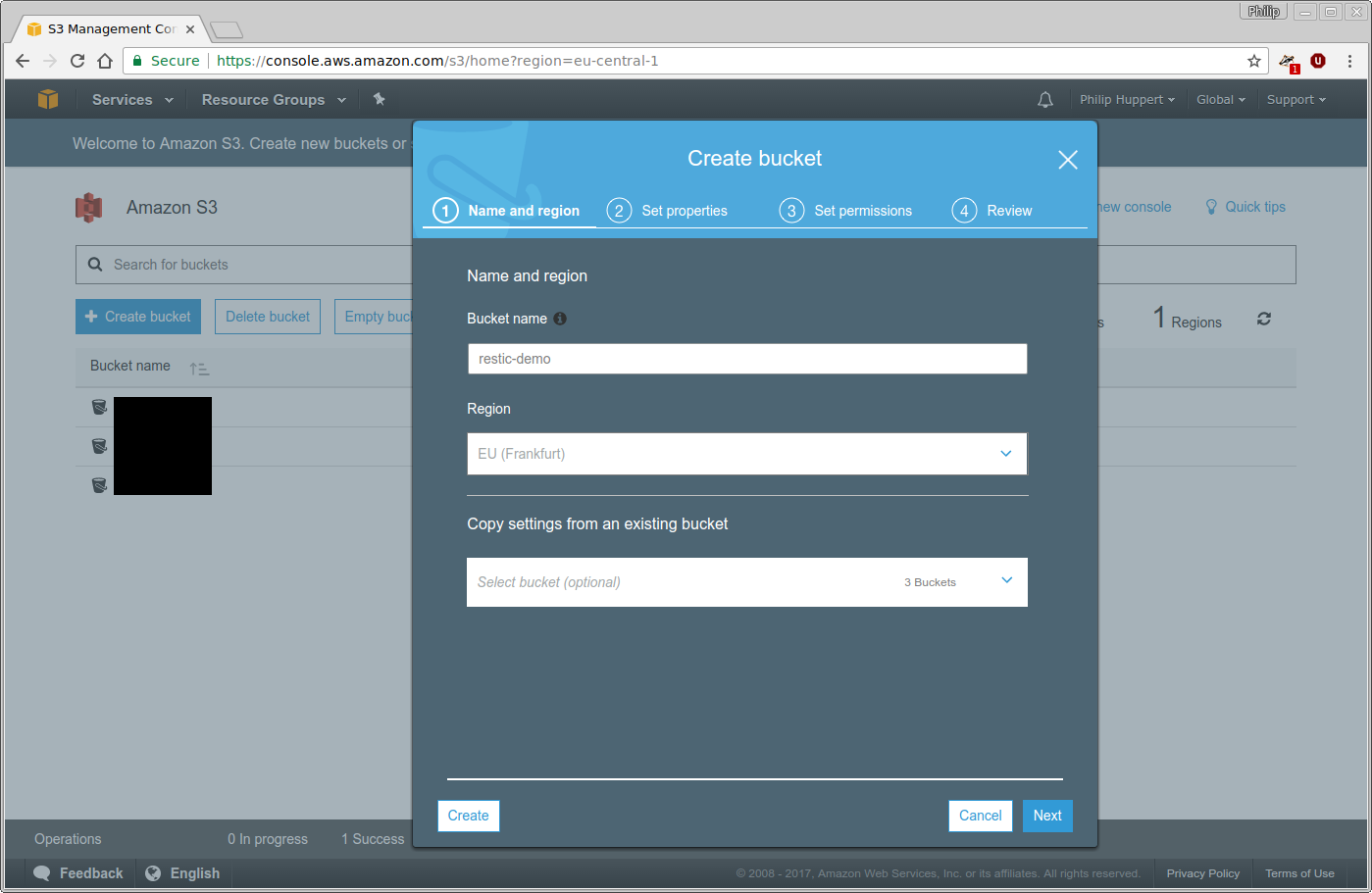Click the Cancel button in dialog
This screenshot has width=1372, height=893.
980,816
